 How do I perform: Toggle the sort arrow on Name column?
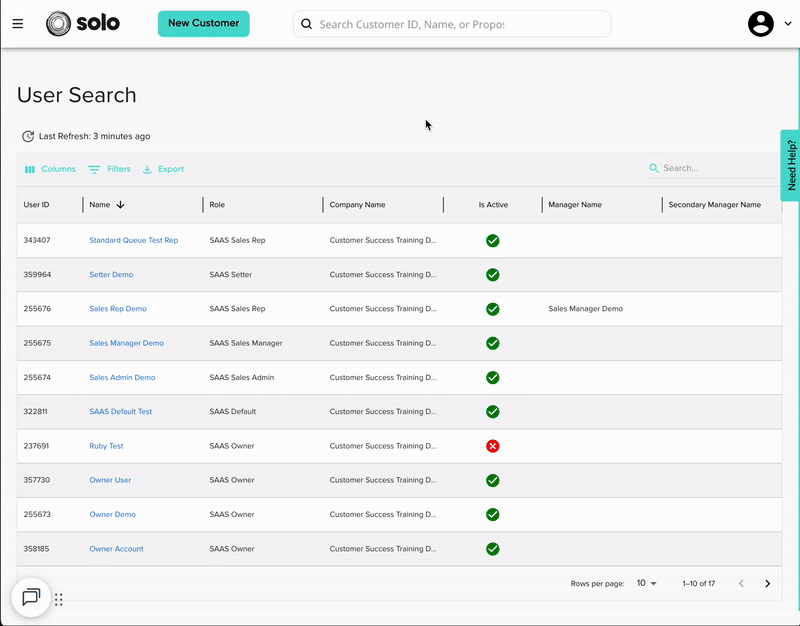[x=121, y=205]
